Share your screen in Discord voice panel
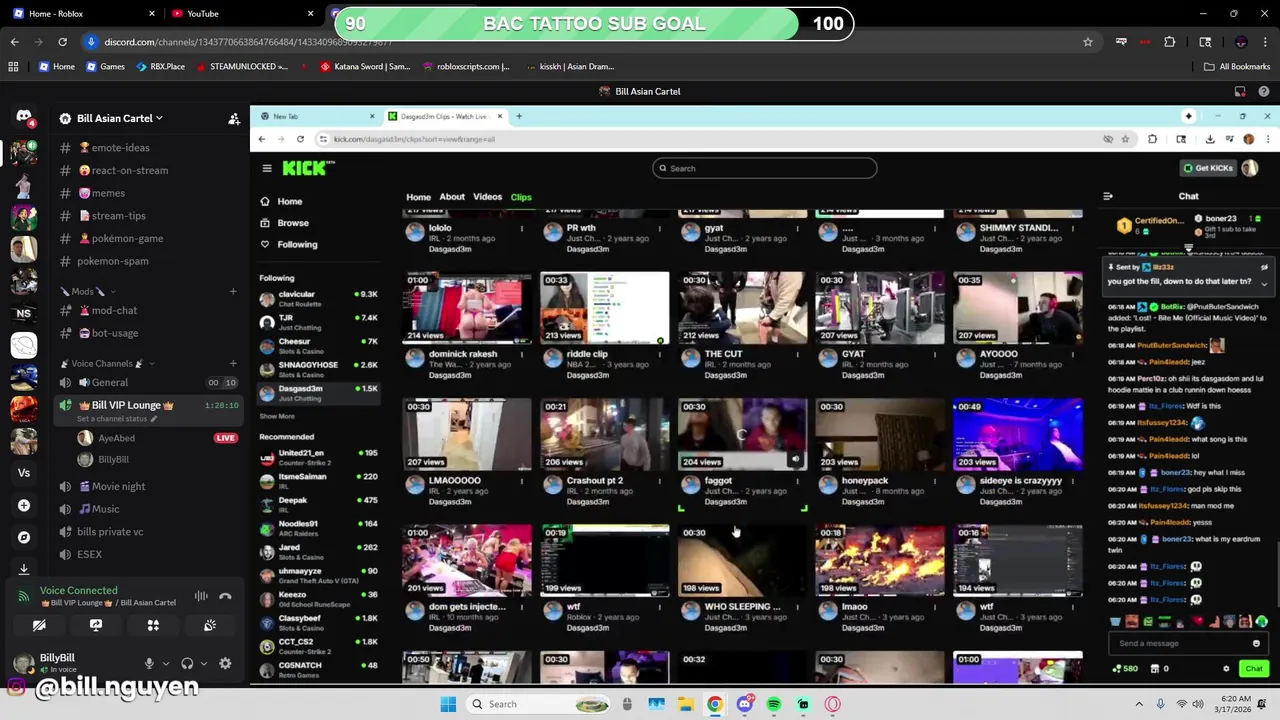This screenshot has width=1280, height=720. coord(96,625)
